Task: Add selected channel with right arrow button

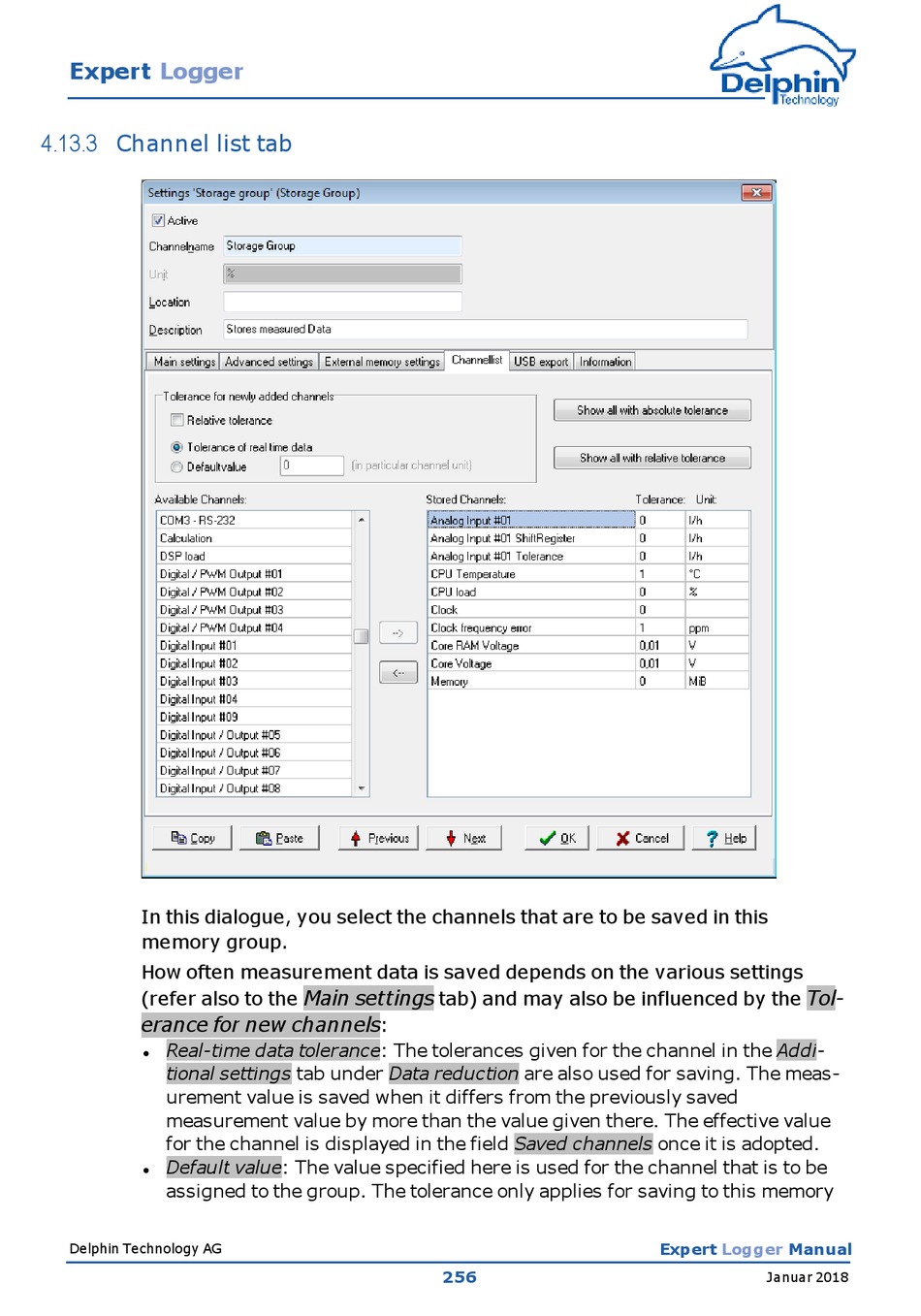Action: pos(397,632)
